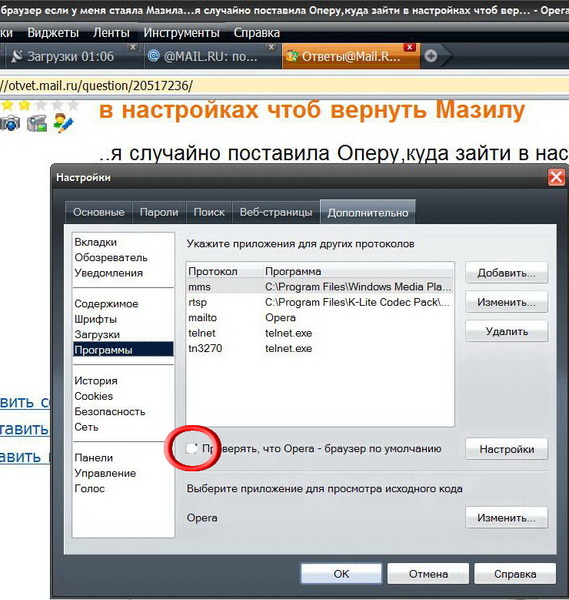Image resolution: width=569 pixels, height=600 pixels.
Task: Click the Изменить... button beside protocol list
Action: coord(507,302)
